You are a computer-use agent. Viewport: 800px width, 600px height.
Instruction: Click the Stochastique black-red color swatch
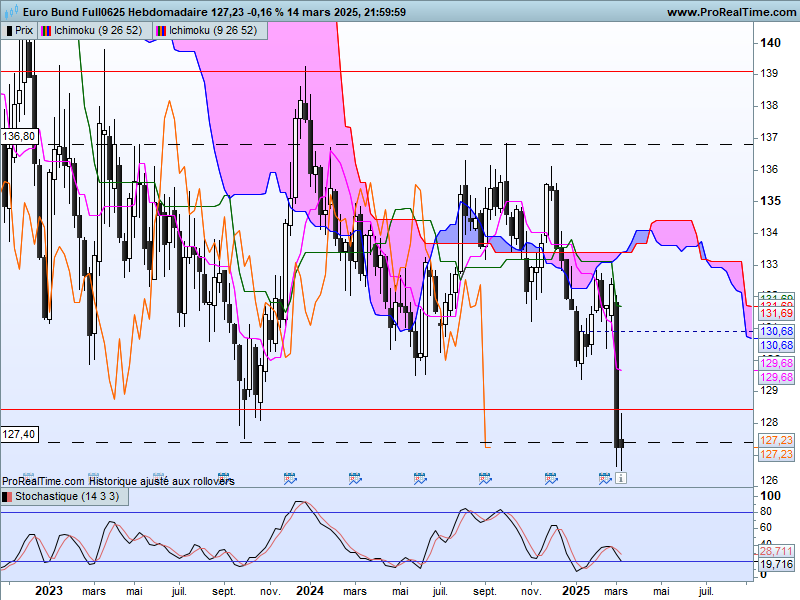7,497
